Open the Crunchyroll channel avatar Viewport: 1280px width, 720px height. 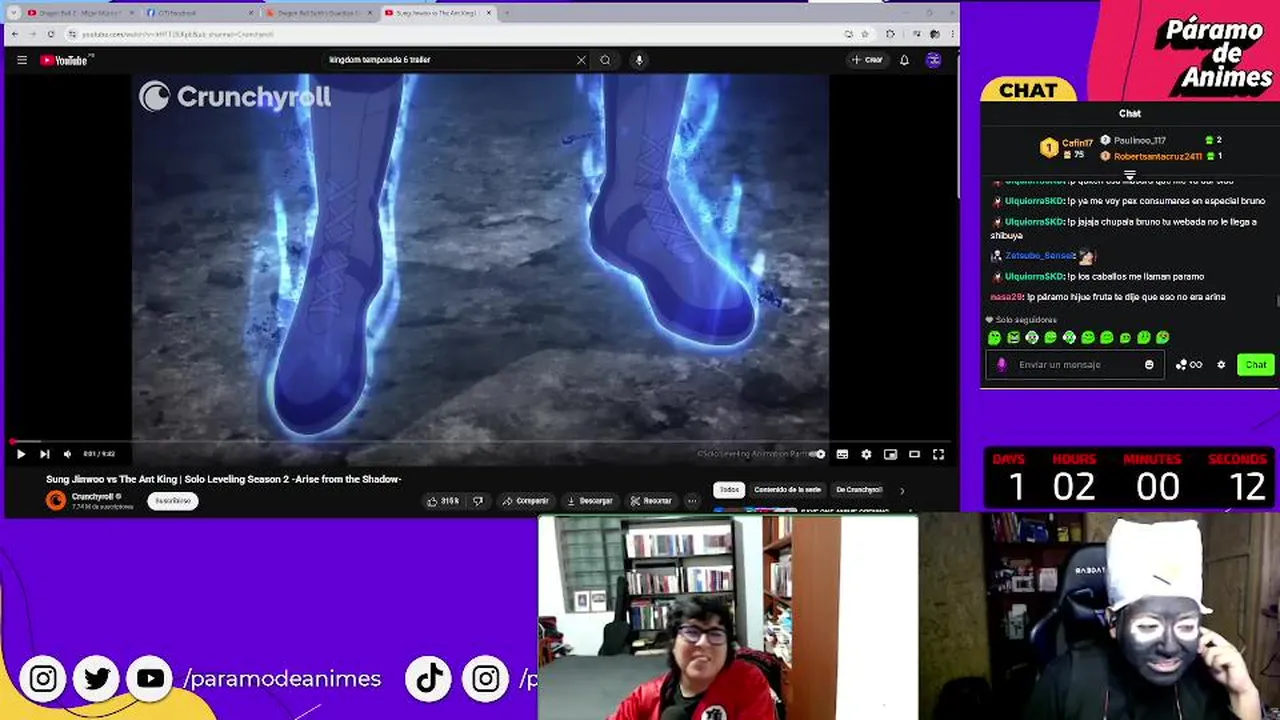click(x=56, y=501)
